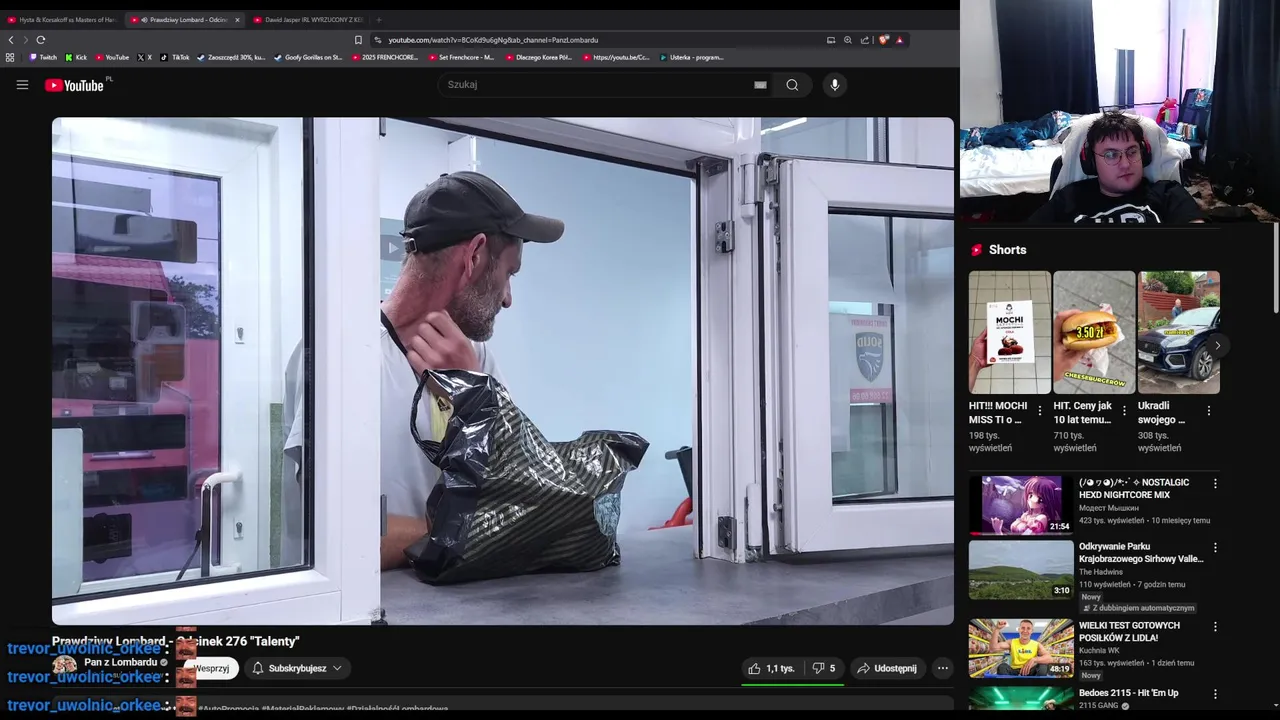Open options for the WIELKI TEST GOTOWYCH video

(x=1215, y=627)
